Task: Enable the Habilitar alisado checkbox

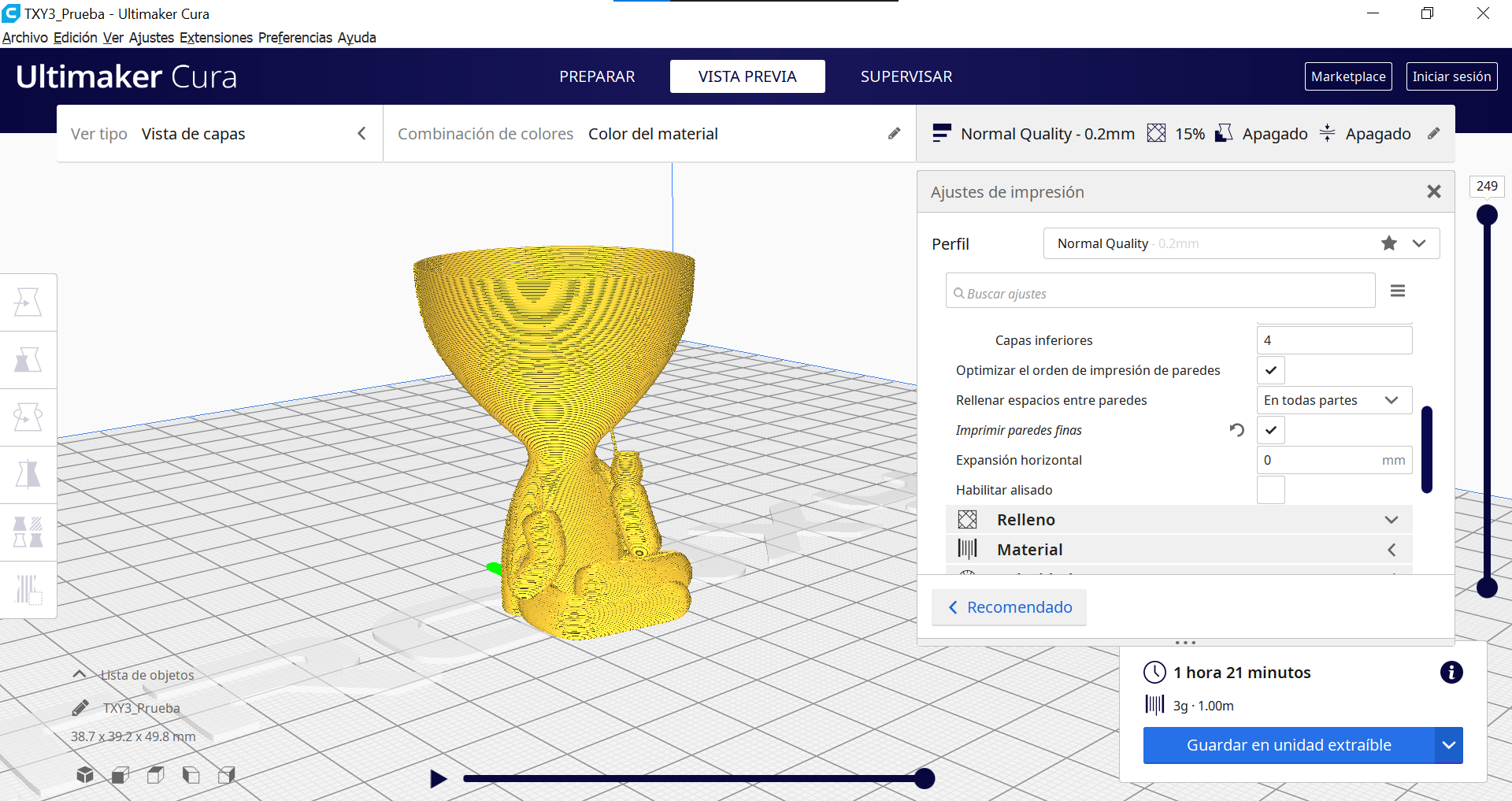Action: [x=1271, y=490]
